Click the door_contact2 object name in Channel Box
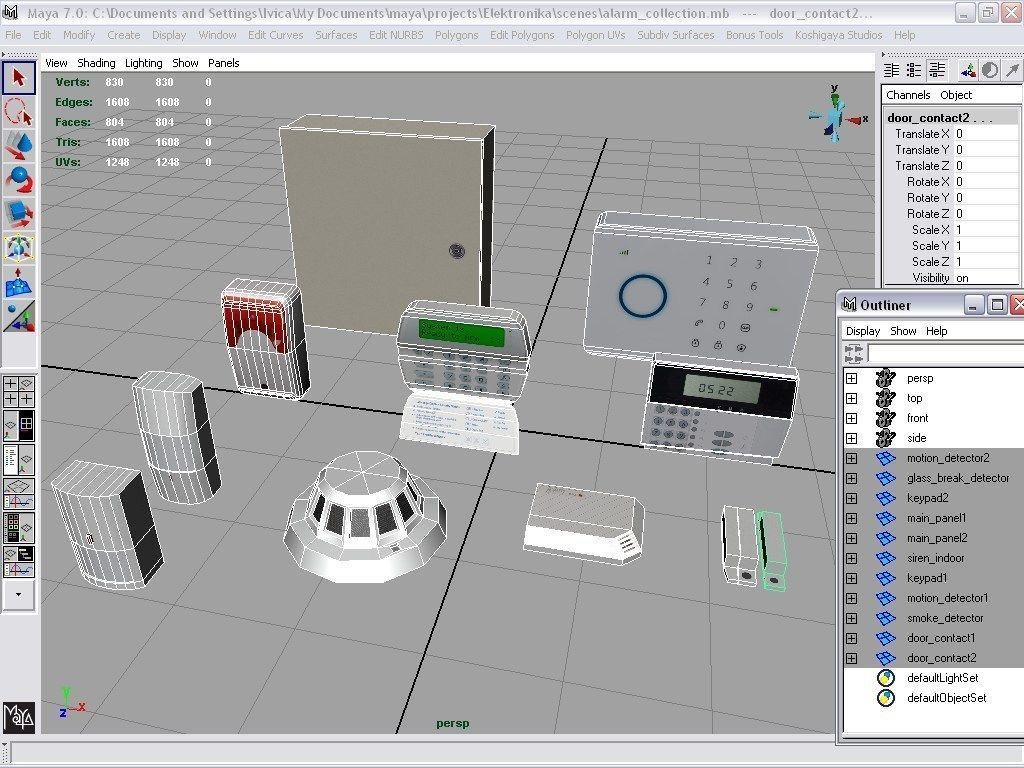 click(x=939, y=118)
